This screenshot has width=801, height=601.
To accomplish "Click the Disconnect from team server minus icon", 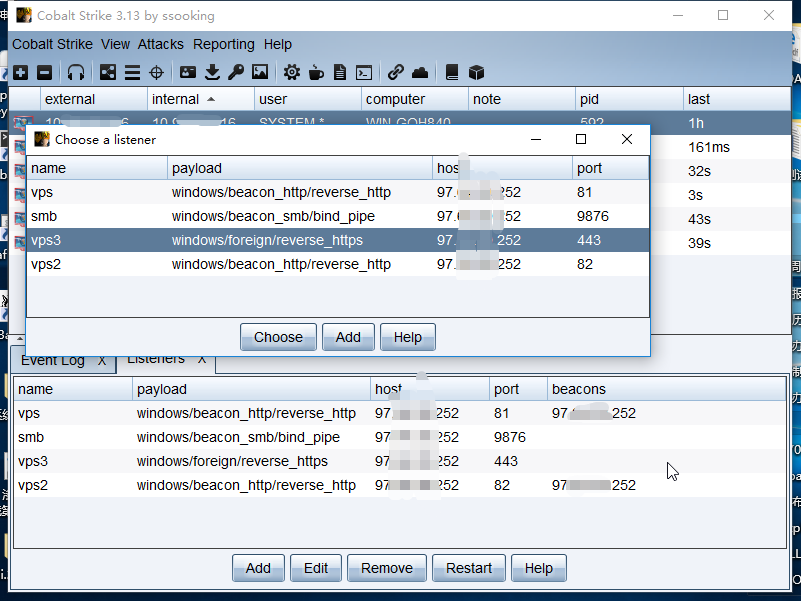I will [44, 73].
